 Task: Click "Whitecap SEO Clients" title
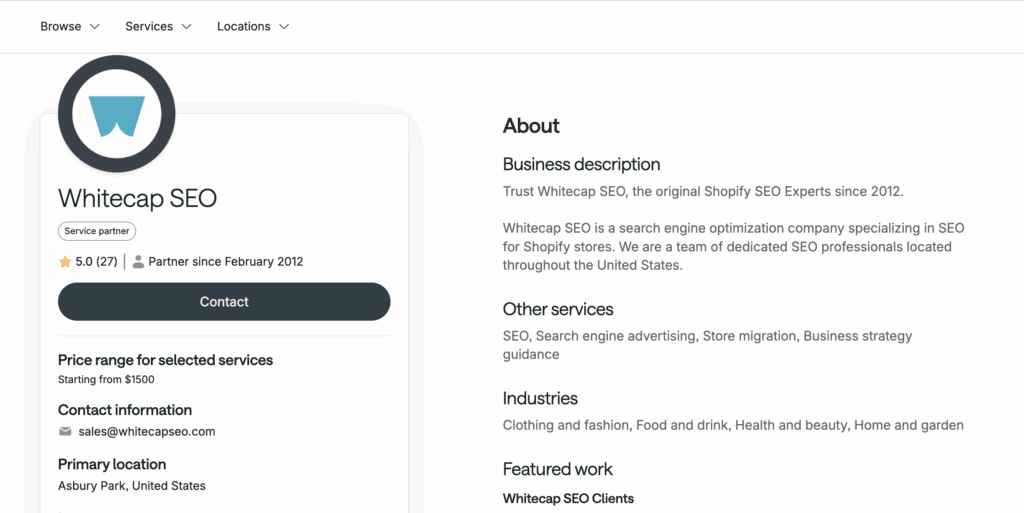coord(568,499)
